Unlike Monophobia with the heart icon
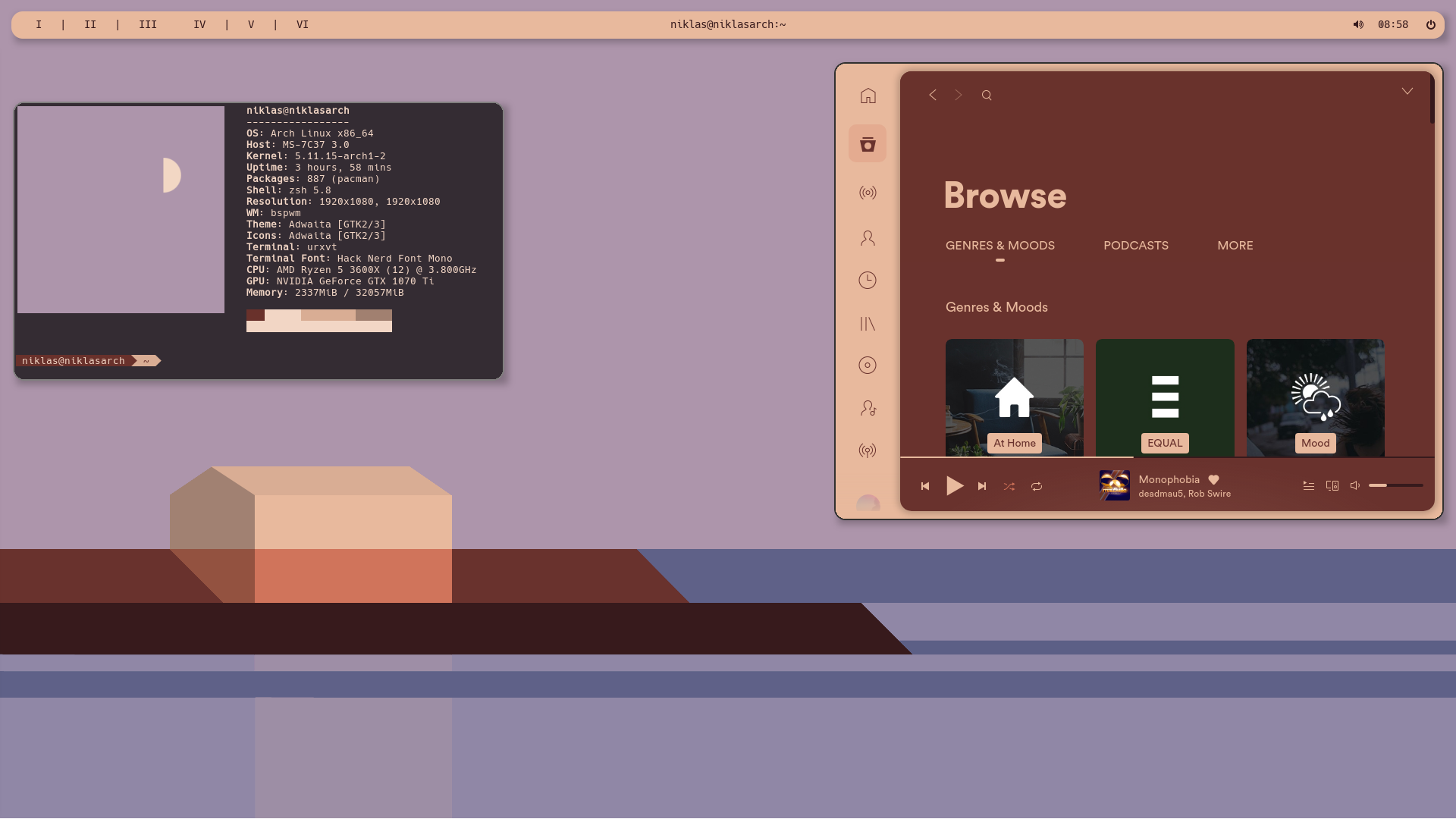Image resolution: width=1456 pixels, height=819 pixels. [x=1213, y=480]
